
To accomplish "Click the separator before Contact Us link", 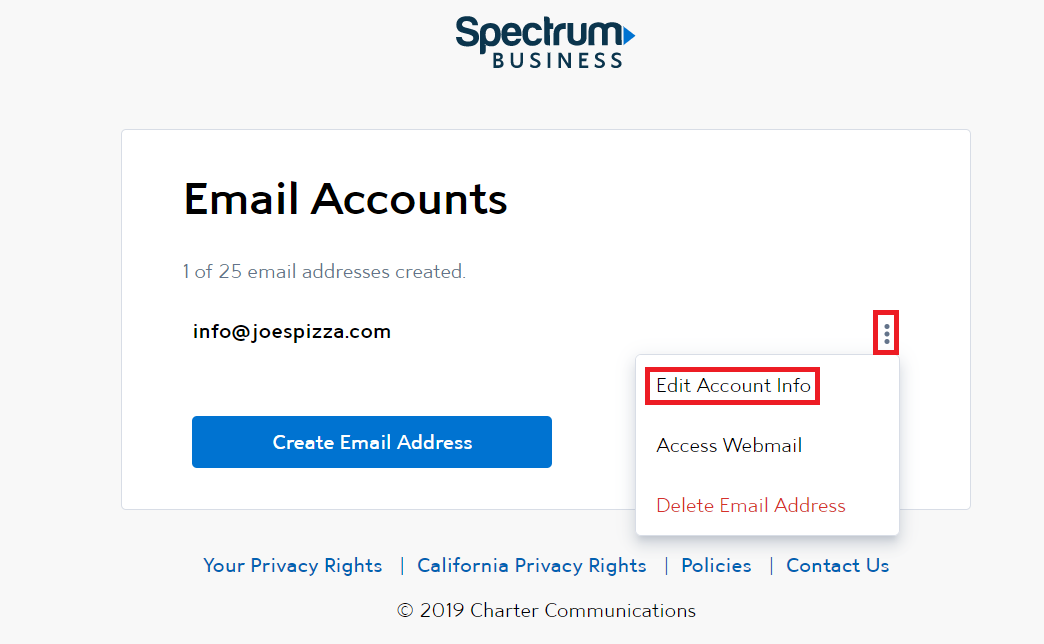I will (x=771, y=566).
